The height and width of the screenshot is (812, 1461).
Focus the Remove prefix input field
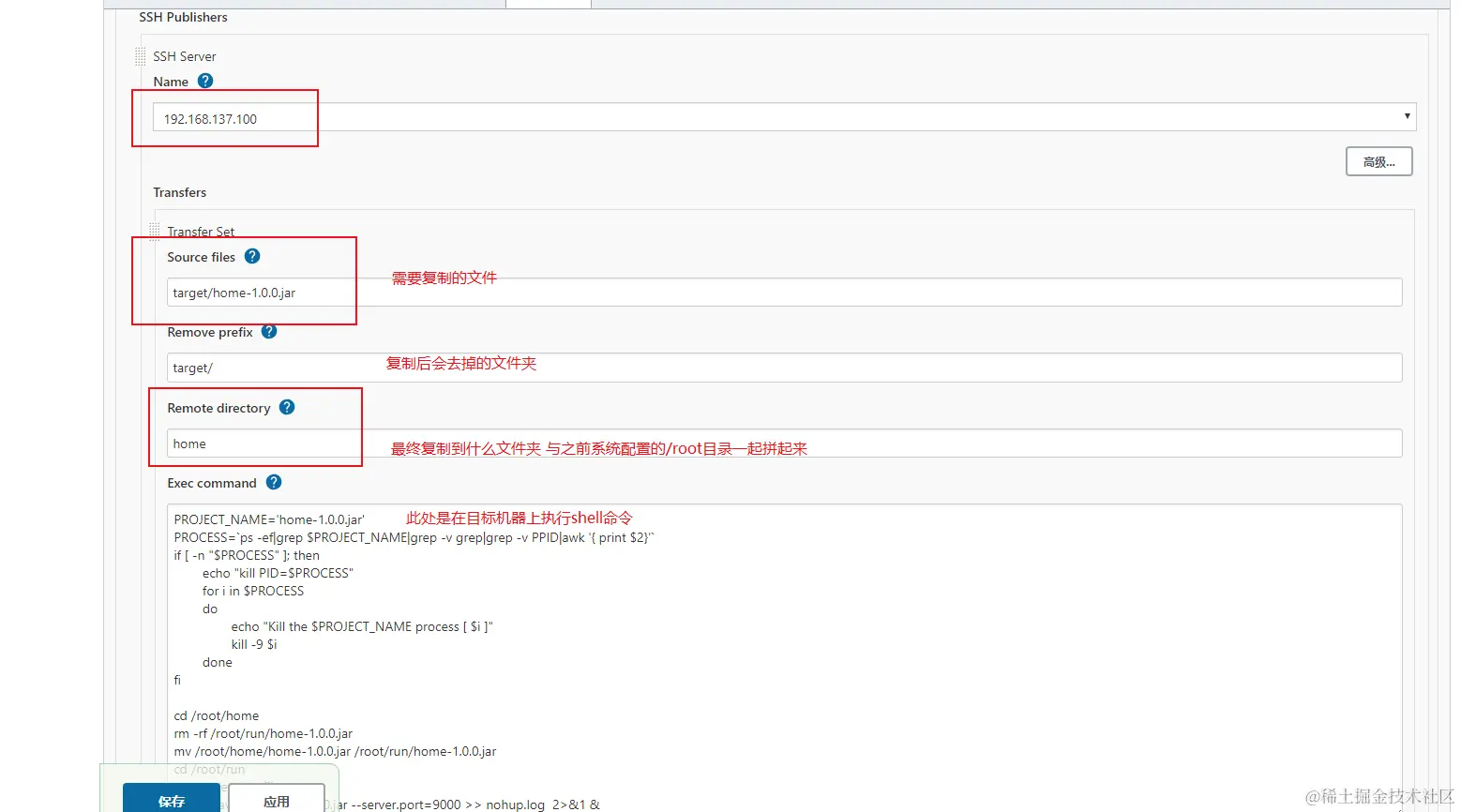point(784,368)
